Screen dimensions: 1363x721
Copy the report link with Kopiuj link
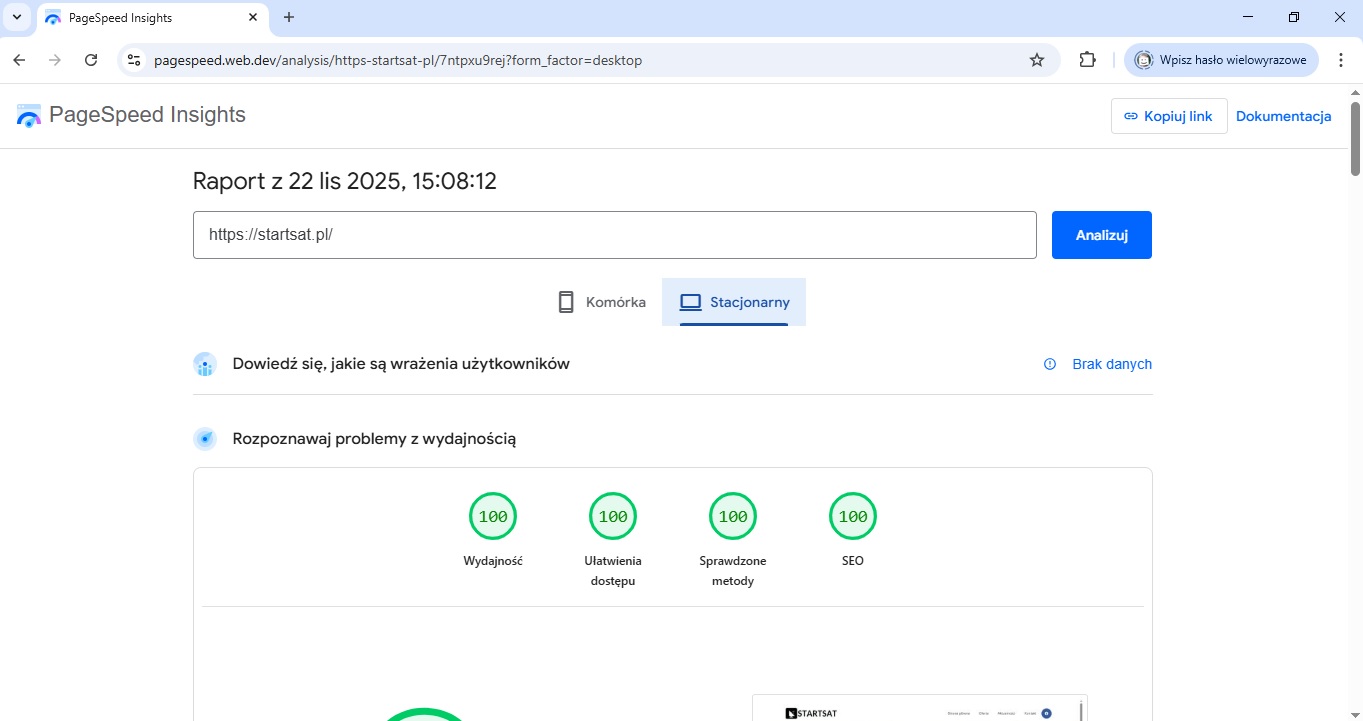pos(1169,116)
